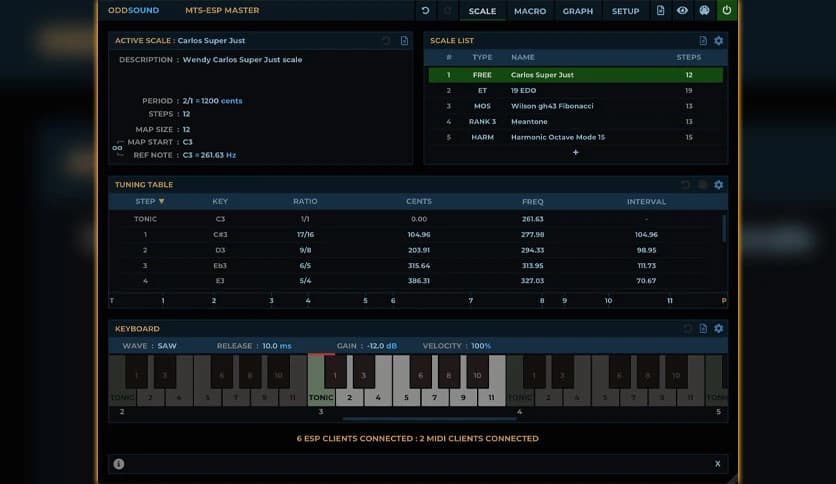The height and width of the screenshot is (484, 836).
Task: Edit the RELEASE value 10.0 ms
Action: pos(277,346)
